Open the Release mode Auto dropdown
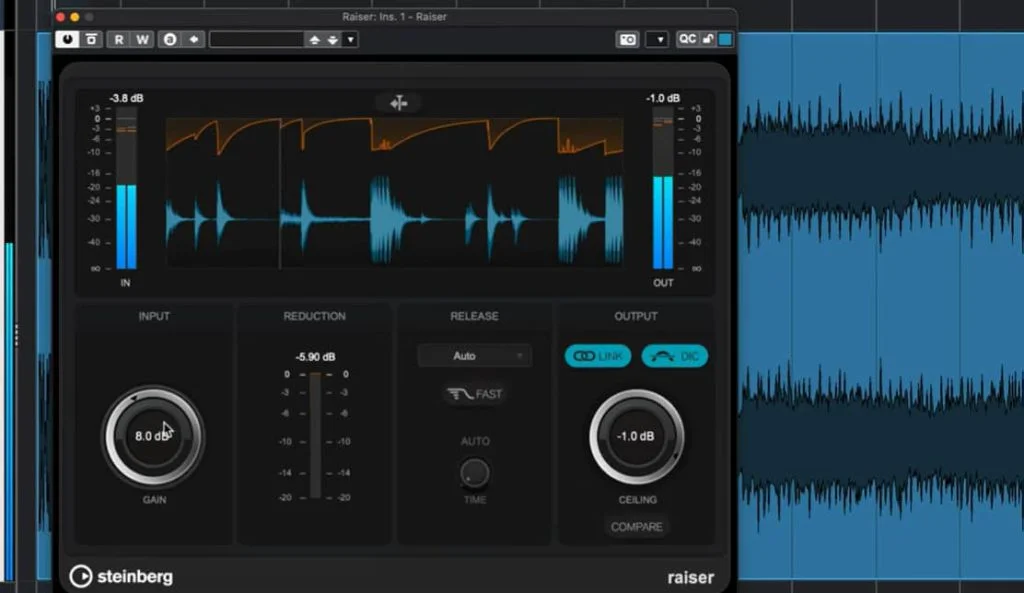 474,356
